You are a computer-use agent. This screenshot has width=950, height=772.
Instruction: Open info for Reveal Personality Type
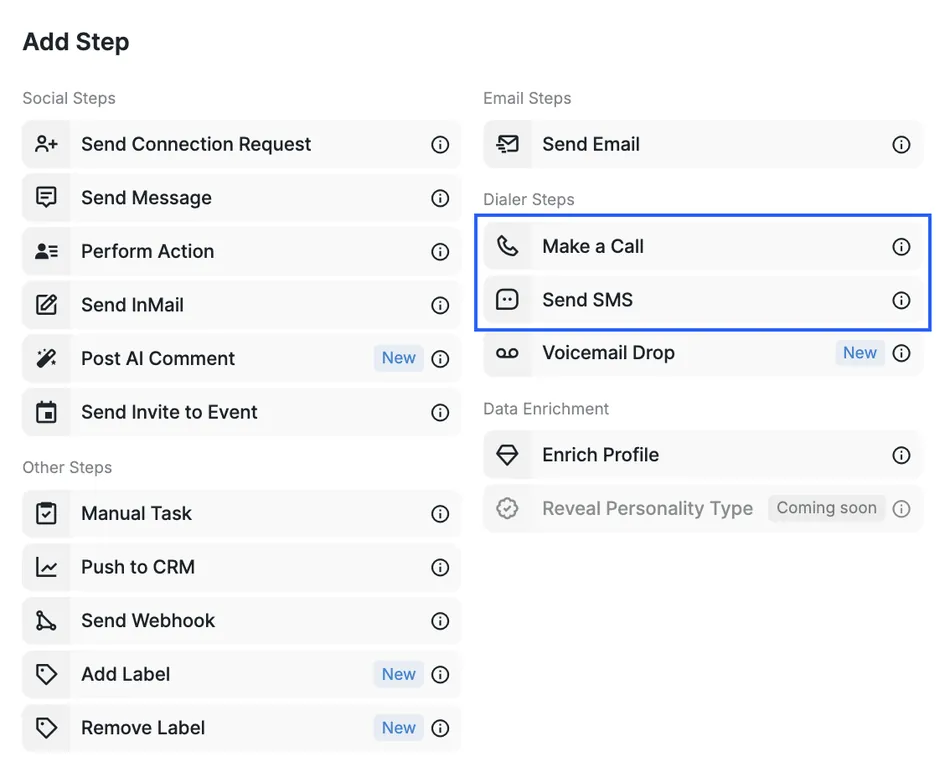point(901,508)
